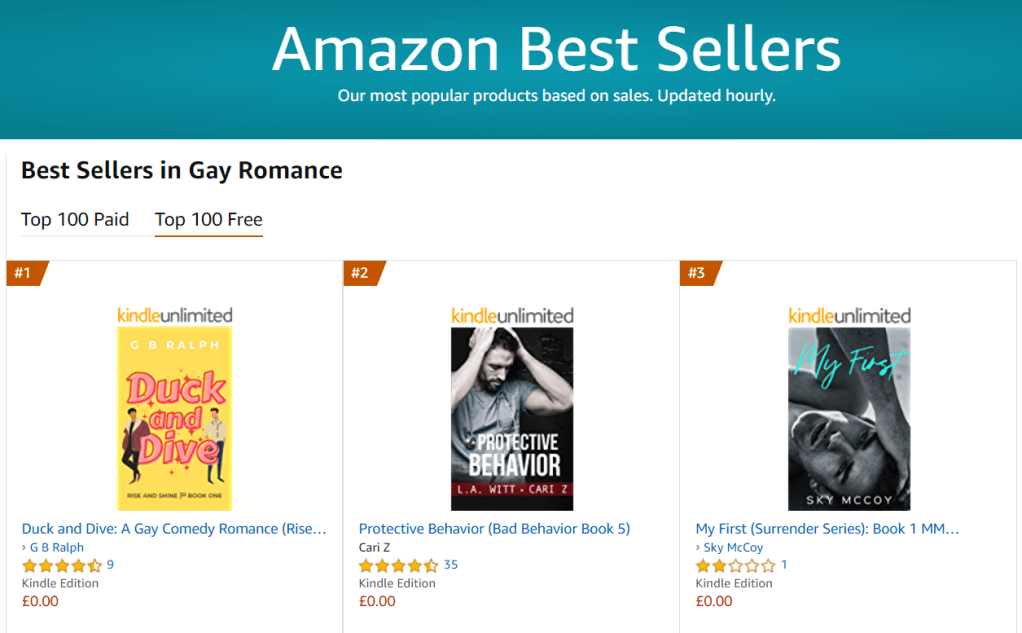Open Protective Behavior (Bad Behavior Book 5) link

click(x=494, y=528)
